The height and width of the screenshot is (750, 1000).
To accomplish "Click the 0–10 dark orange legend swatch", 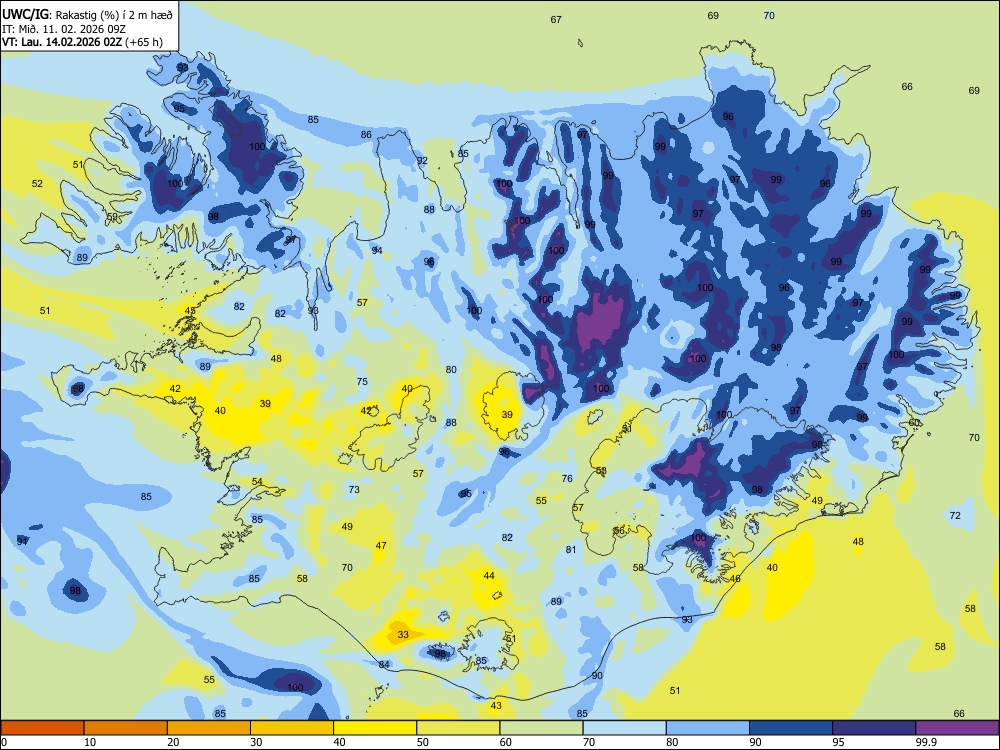I will 42,728.
